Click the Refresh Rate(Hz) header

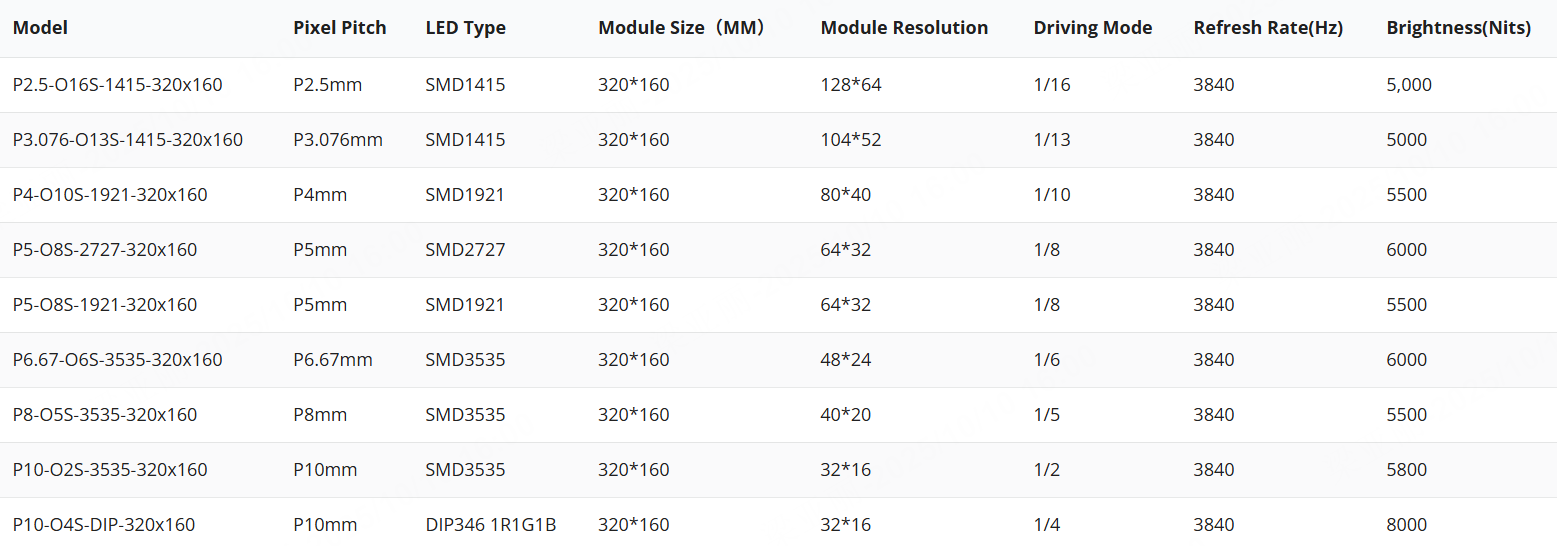click(x=1267, y=28)
